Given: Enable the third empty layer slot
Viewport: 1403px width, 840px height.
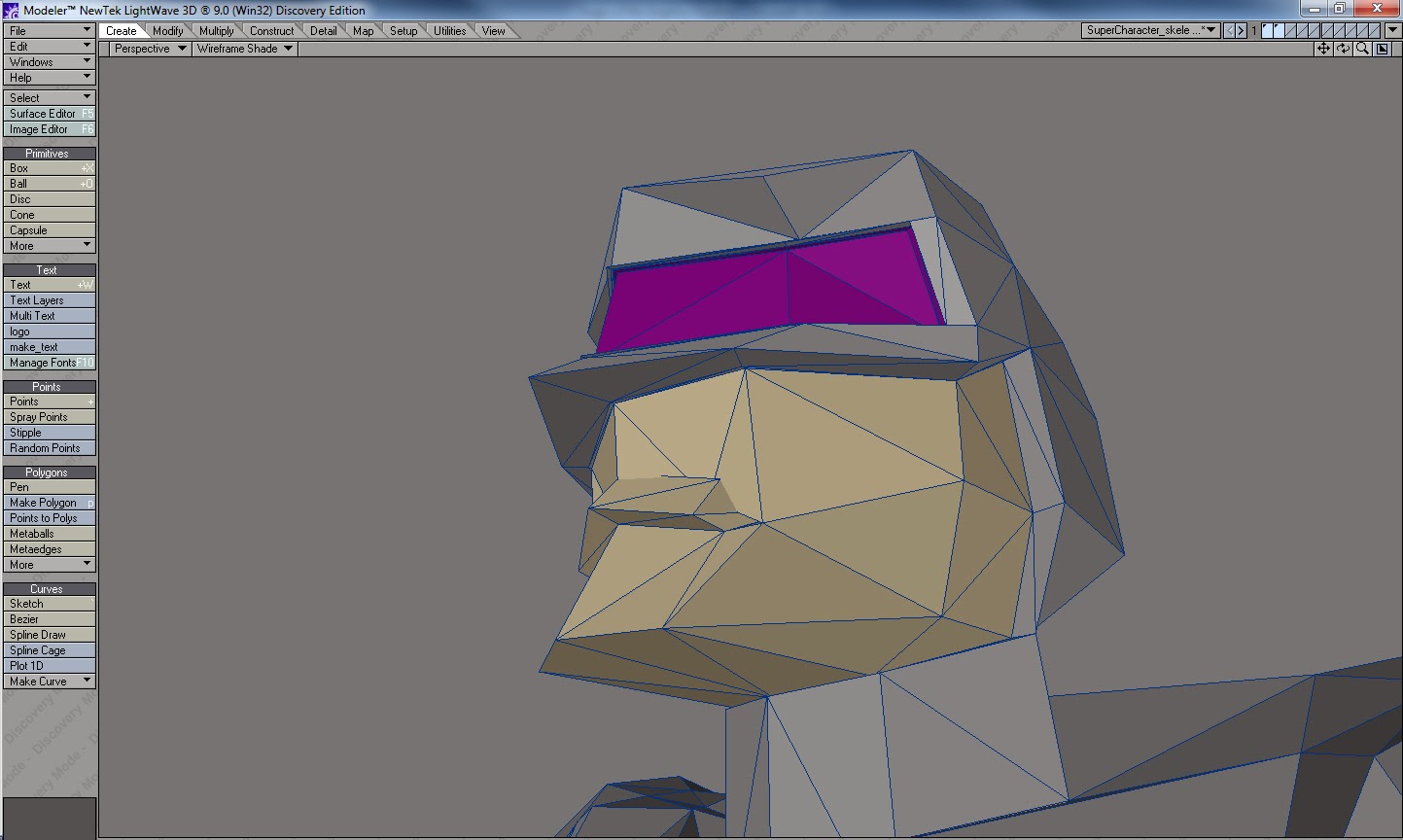Looking at the screenshot, I should pos(1289,30).
